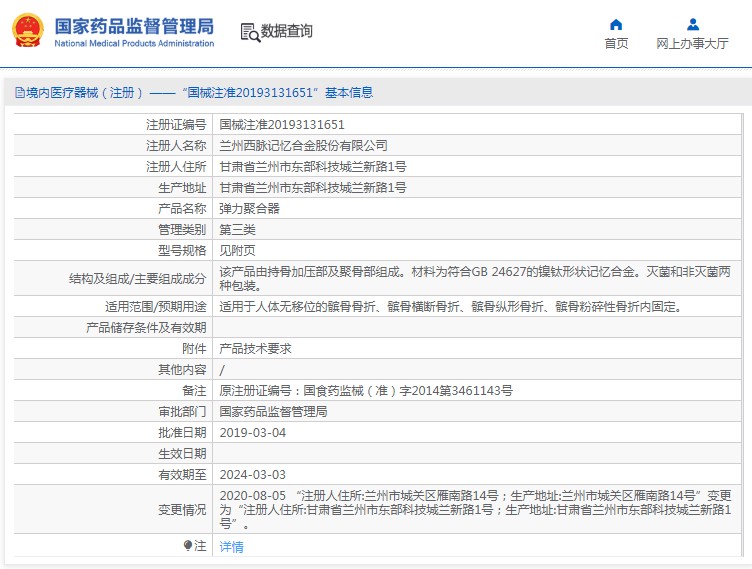Click the 有效期至 row label
Image resolution: width=752 pixels, height=569 pixels.
click(x=182, y=474)
